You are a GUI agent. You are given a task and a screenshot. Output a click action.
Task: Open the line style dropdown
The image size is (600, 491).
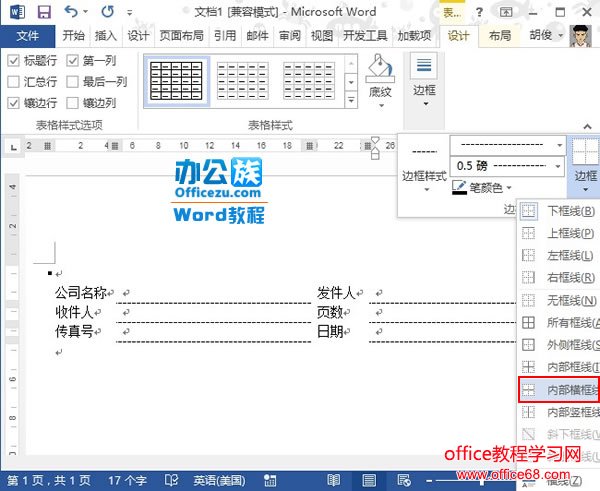point(559,145)
